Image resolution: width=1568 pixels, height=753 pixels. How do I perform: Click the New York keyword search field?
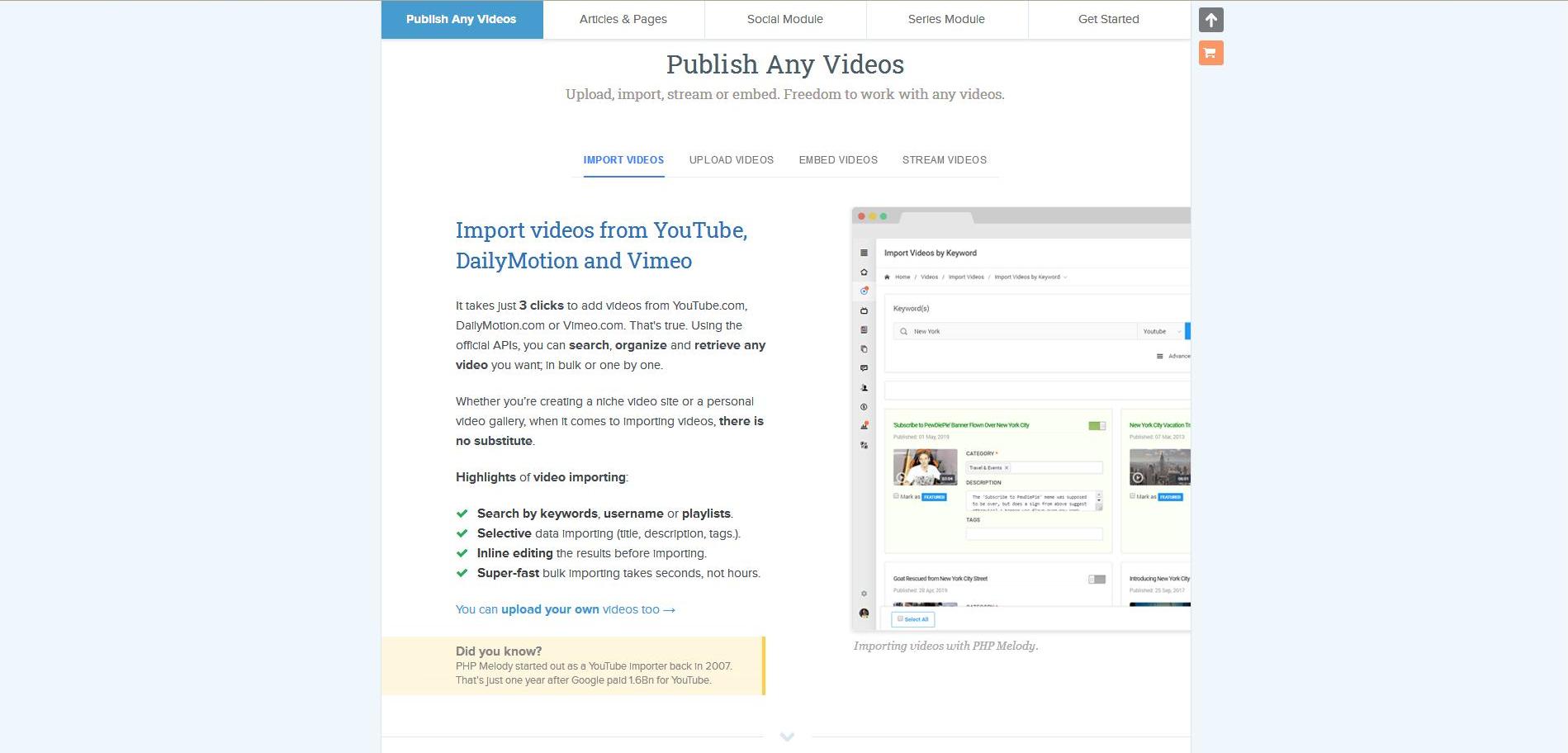point(1016,331)
